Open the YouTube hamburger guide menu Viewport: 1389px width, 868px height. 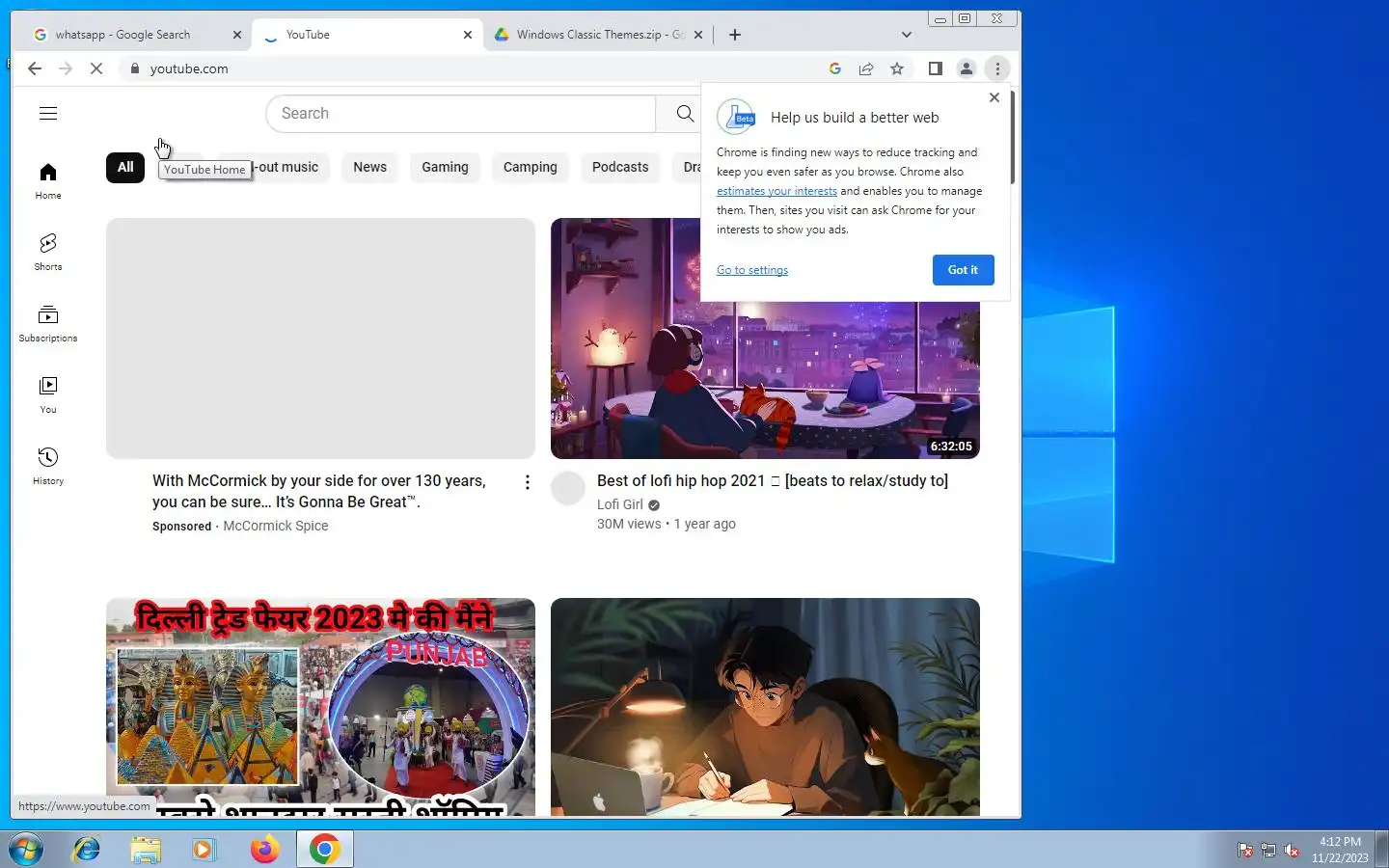(48, 113)
